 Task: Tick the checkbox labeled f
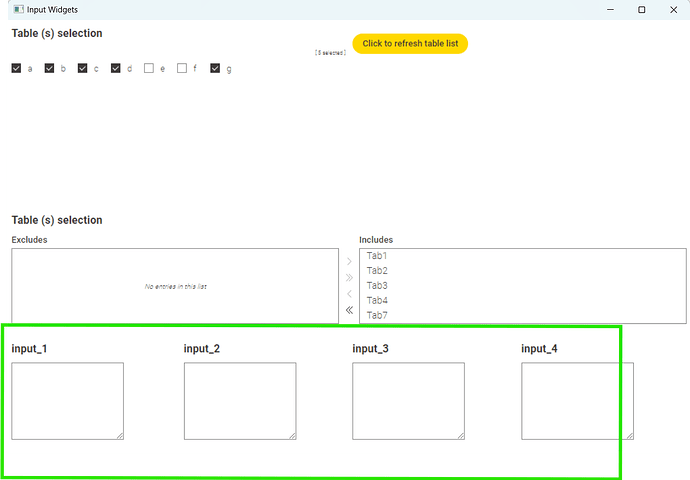click(182, 68)
